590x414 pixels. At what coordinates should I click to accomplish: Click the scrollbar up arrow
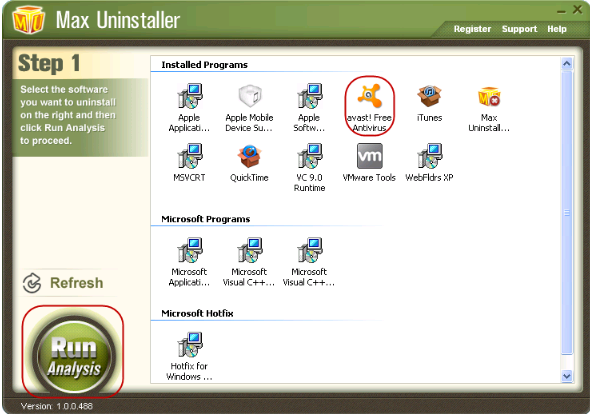[x=567, y=64]
